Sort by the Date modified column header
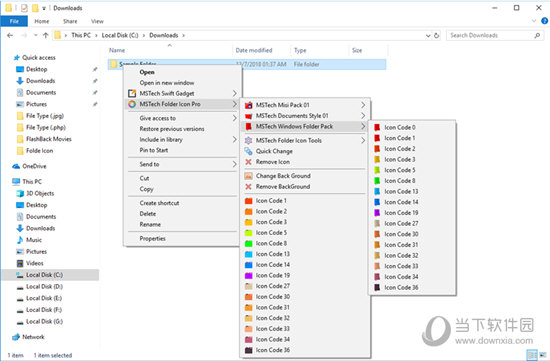 [x=254, y=51]
